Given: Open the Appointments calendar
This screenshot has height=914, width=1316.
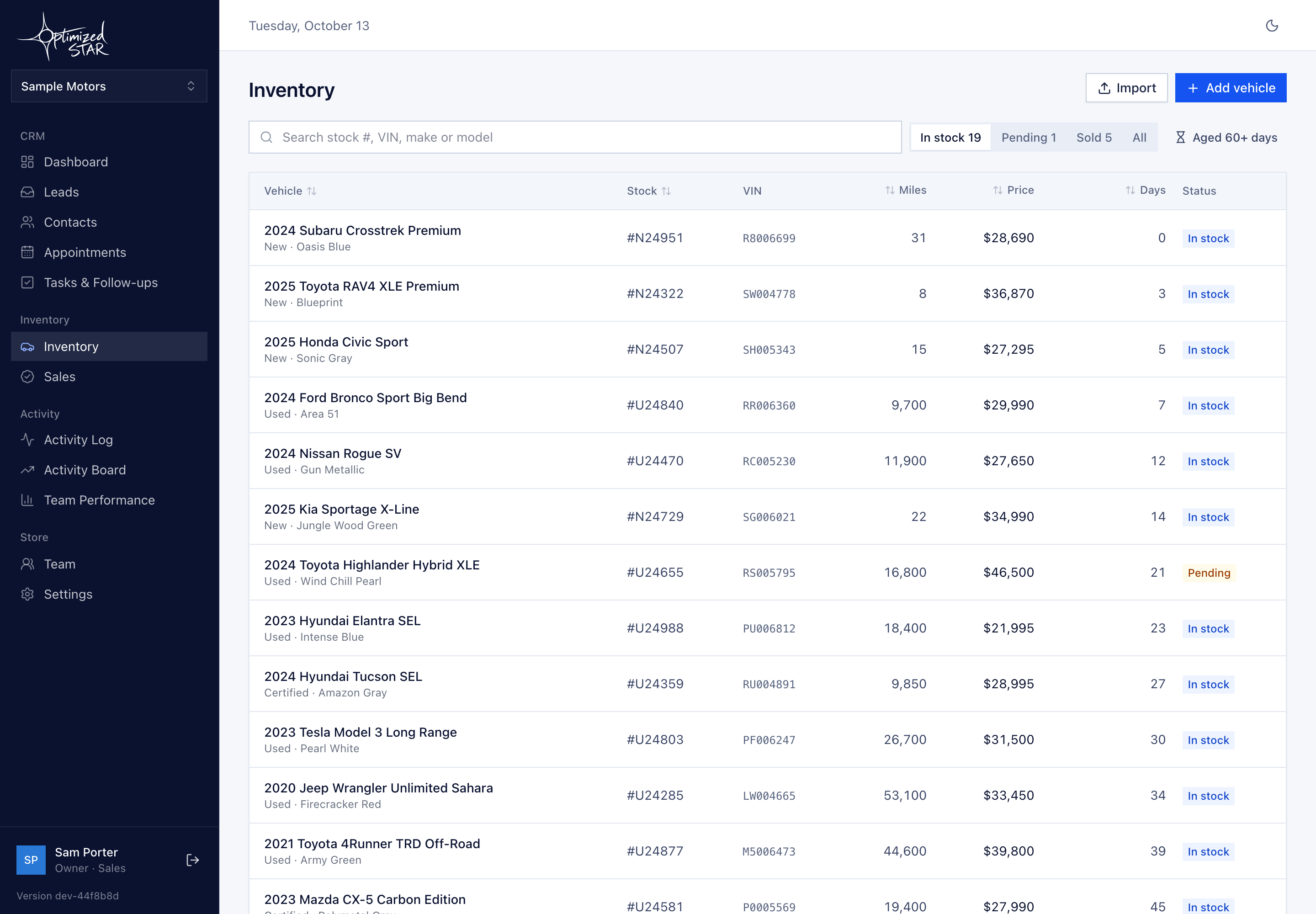Looking at the screenshot, I should pos(109,252).
